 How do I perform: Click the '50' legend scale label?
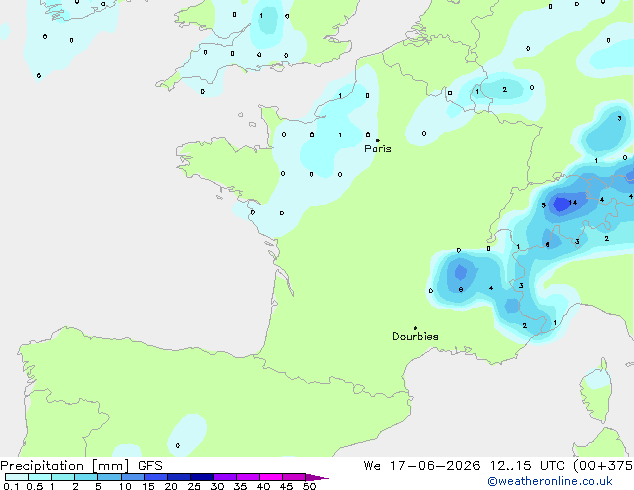click(x=309, y=486)
